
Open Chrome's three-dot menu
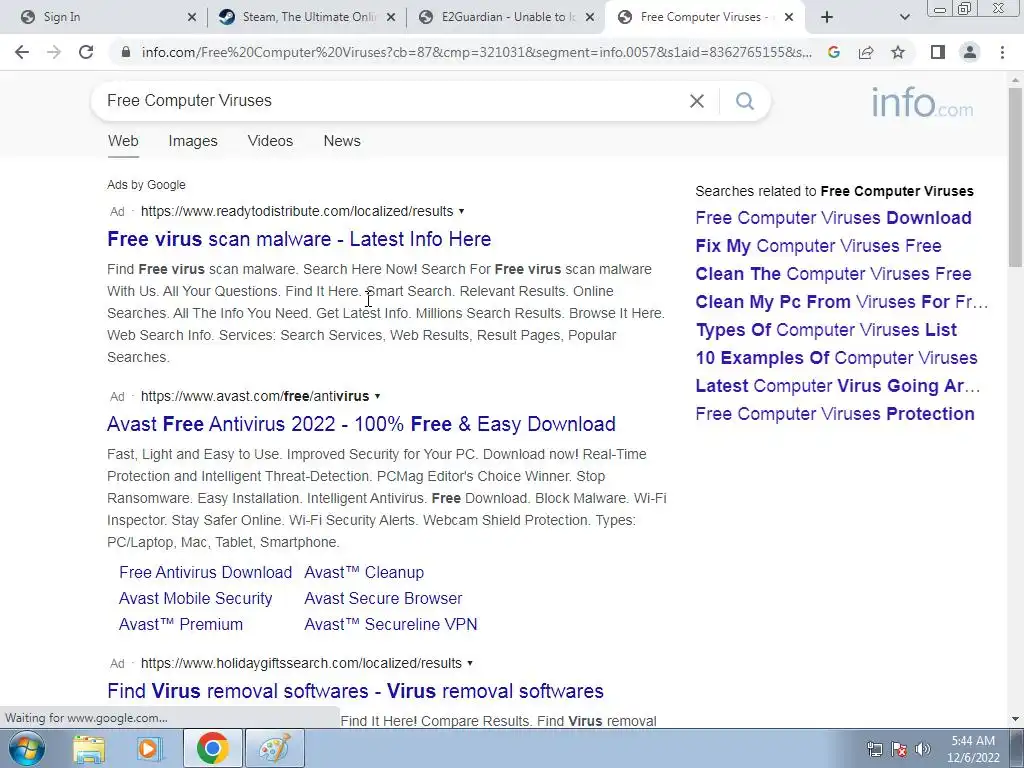(x=1002, y=52)
